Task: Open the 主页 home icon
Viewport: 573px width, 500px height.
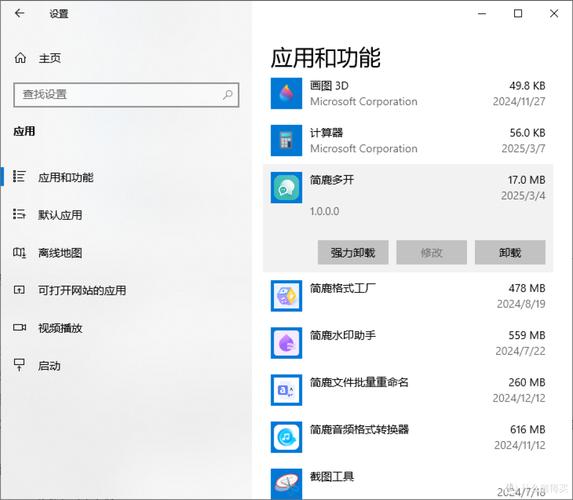Action: [x=20, y=58]
